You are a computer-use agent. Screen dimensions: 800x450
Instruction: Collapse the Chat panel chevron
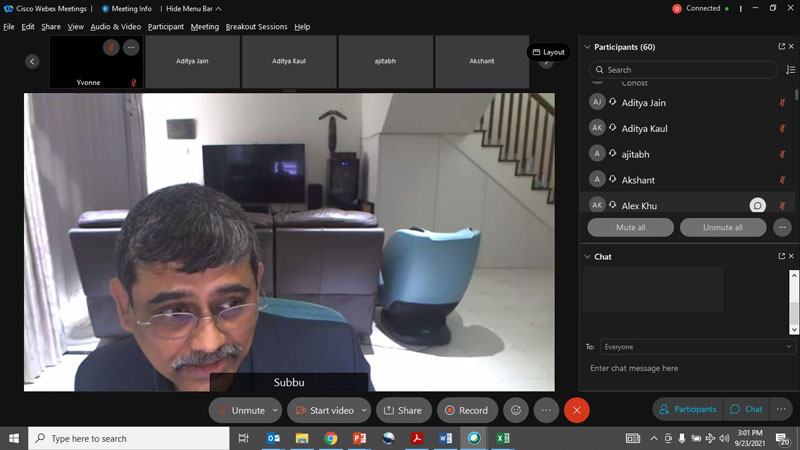pyautogui.click(x=587, y=257)
